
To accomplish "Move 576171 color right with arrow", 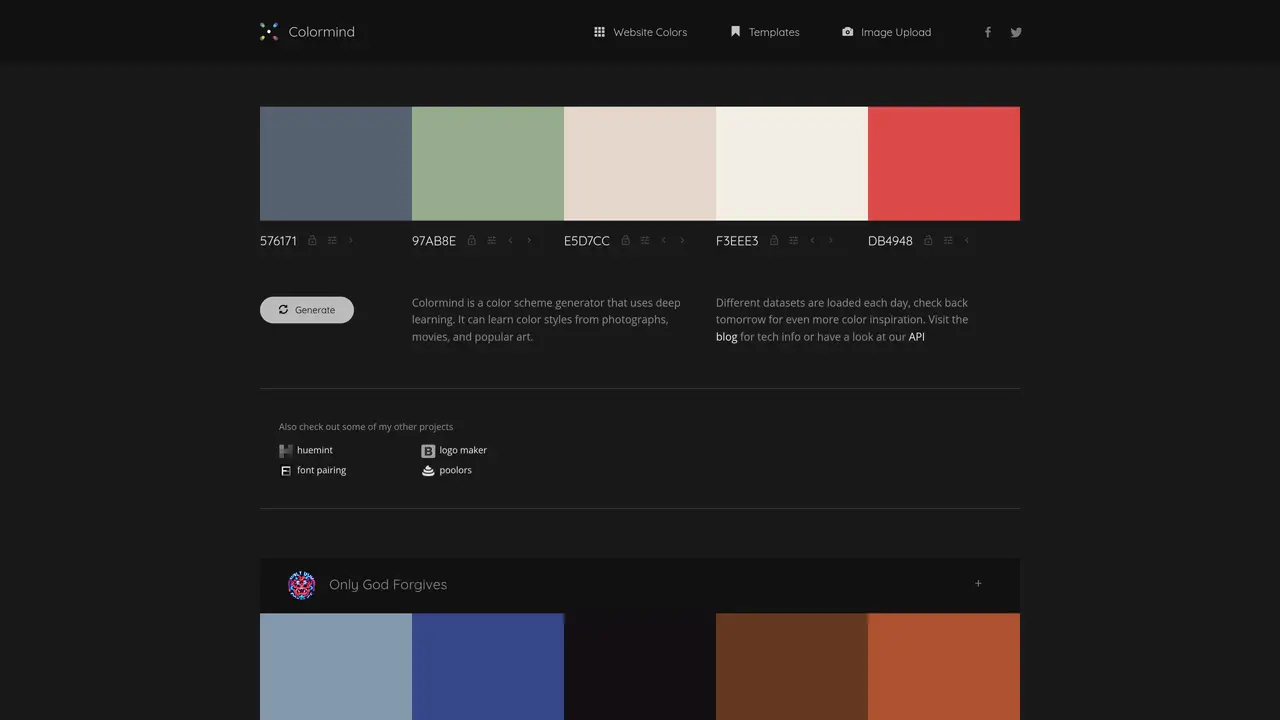I will 350,240.
